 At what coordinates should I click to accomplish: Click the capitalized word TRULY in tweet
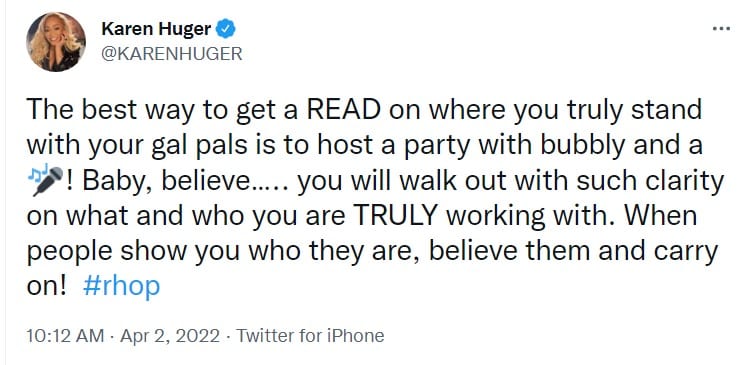(x=394, y=216)
